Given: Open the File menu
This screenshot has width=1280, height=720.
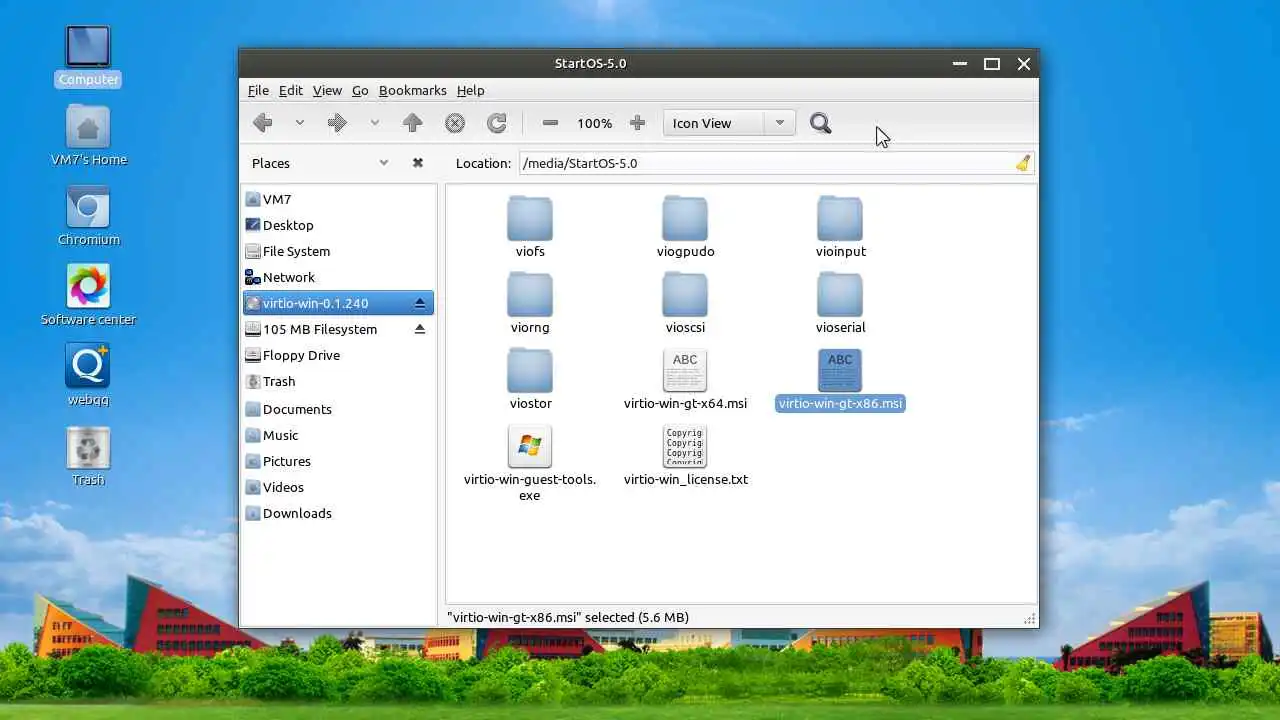Looking at the screenshot, I should [x=258, y=90].
